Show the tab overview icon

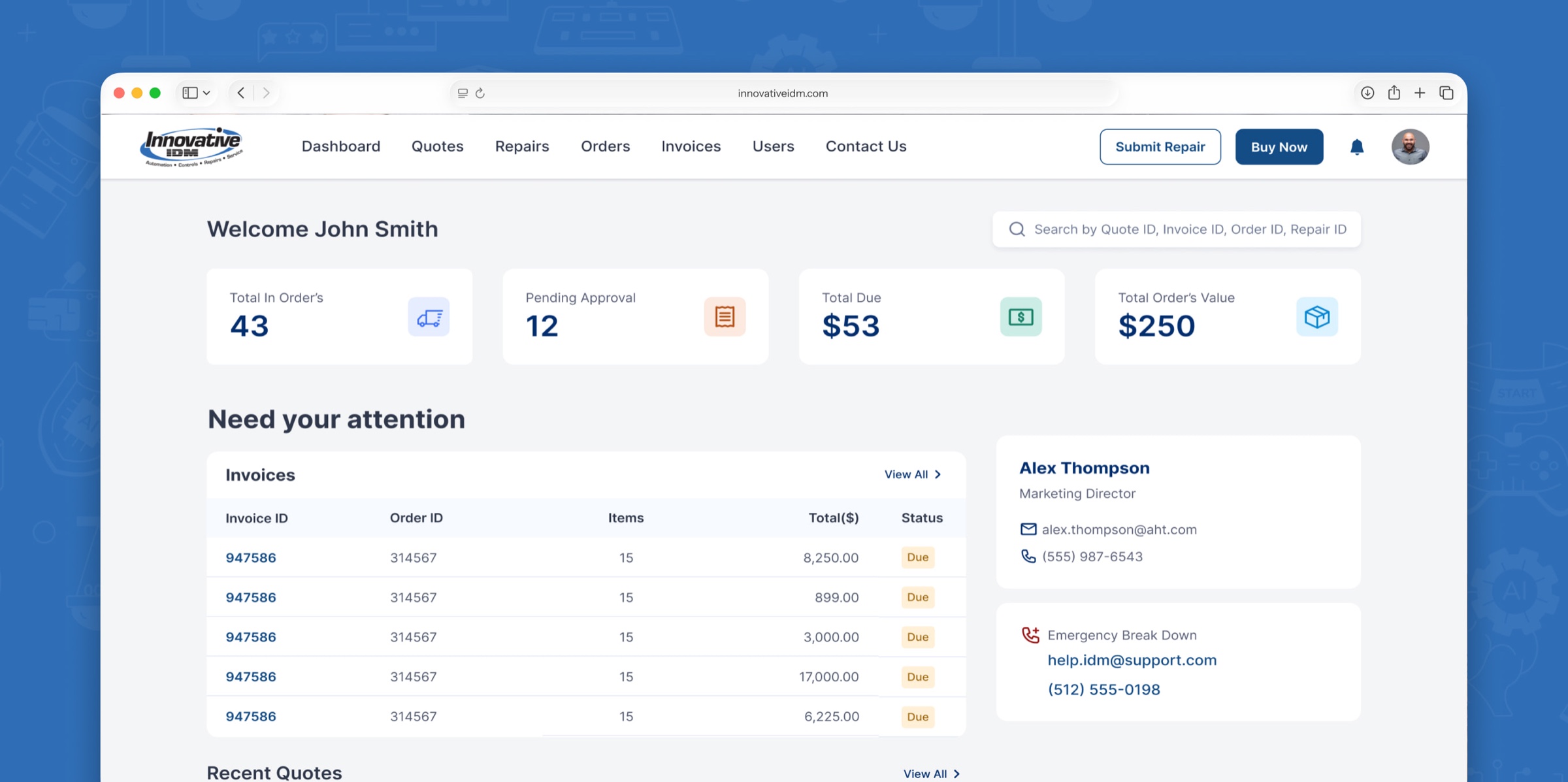tap(1446, 93)
